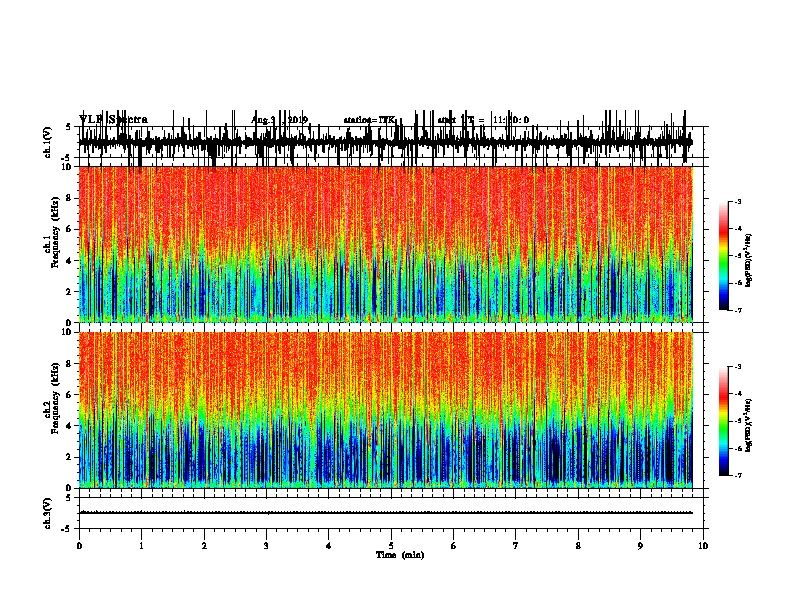Click time axis tick label 7
Image resolution: width=792 pixels, height=612 pixels.
click(x=516, y=546)
